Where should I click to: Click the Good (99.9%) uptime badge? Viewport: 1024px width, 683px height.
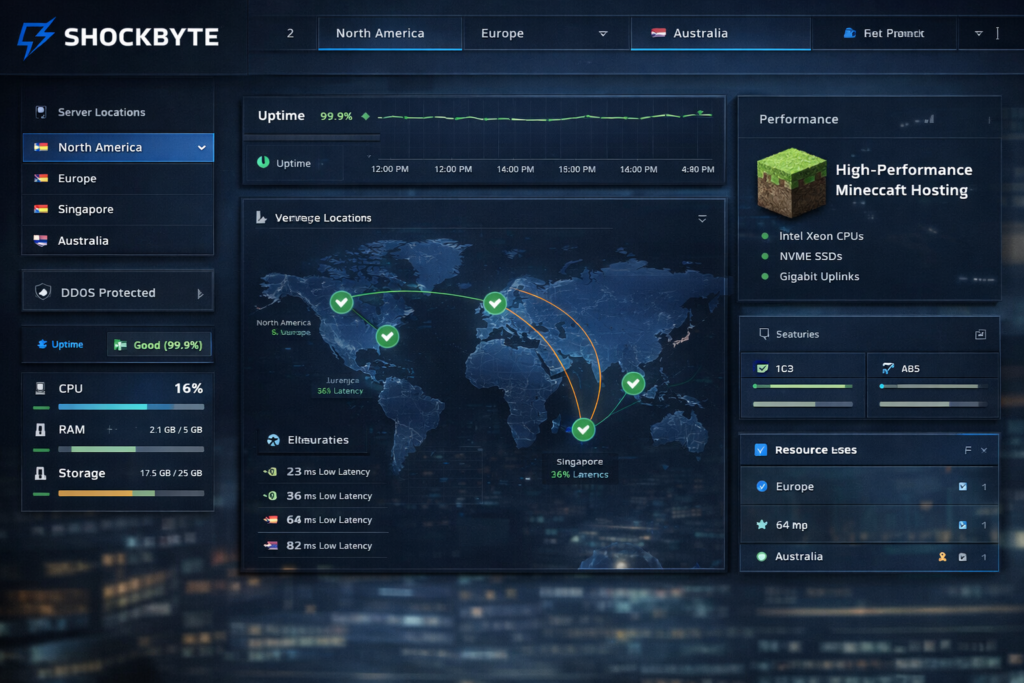159,344
